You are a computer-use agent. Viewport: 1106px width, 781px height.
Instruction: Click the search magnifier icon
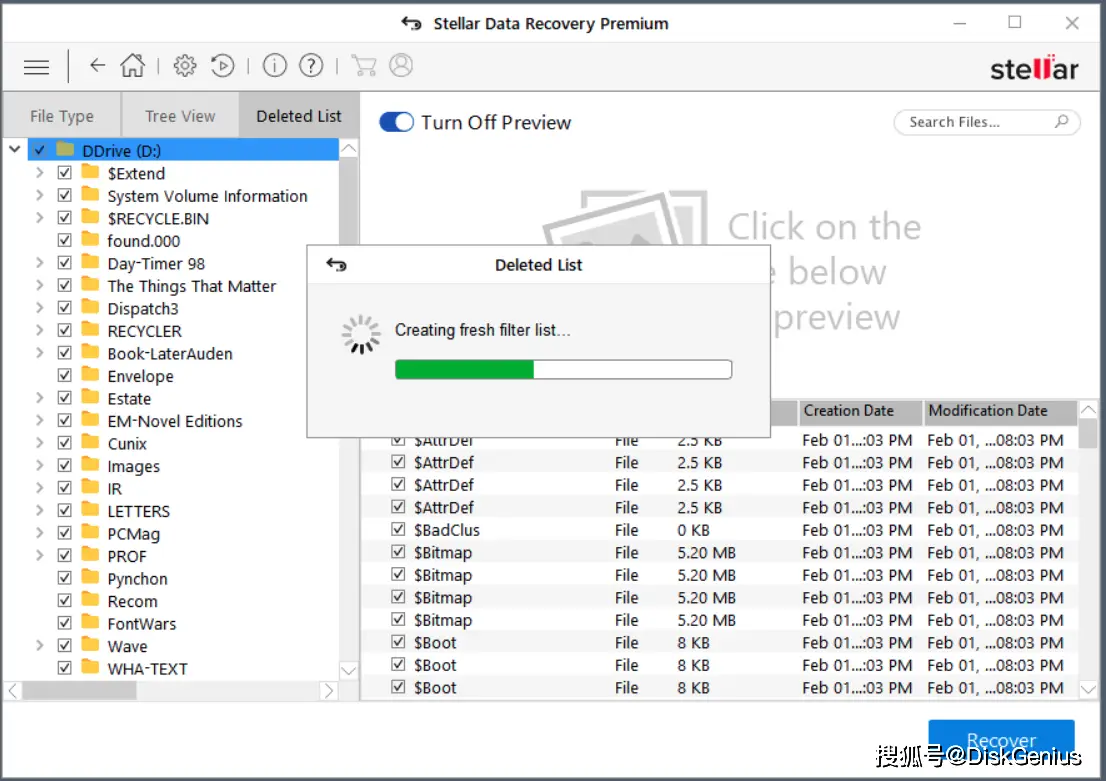1062,121
